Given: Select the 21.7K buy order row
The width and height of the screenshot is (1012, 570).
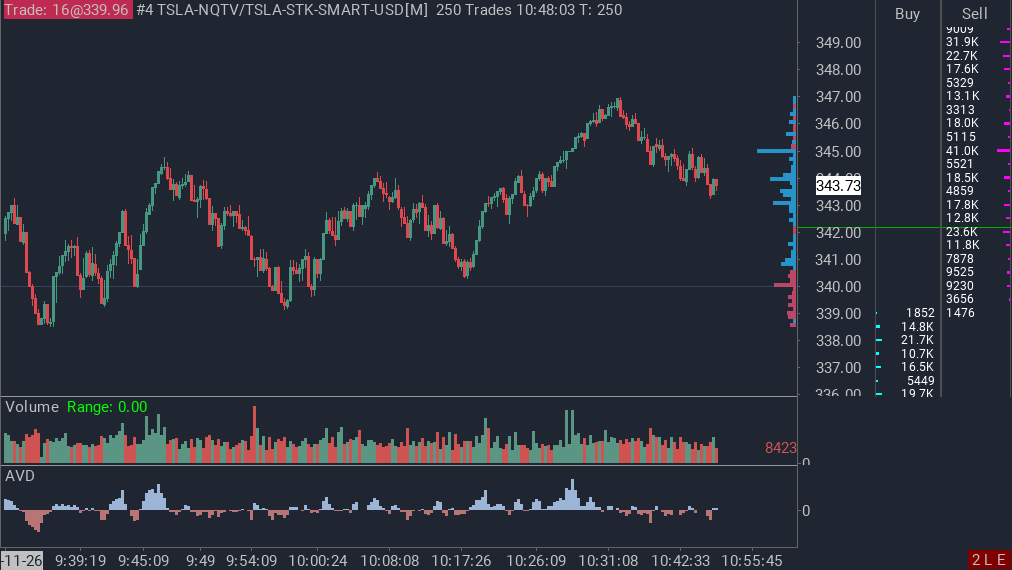Looking at the screenshot, I should [916, 340].
